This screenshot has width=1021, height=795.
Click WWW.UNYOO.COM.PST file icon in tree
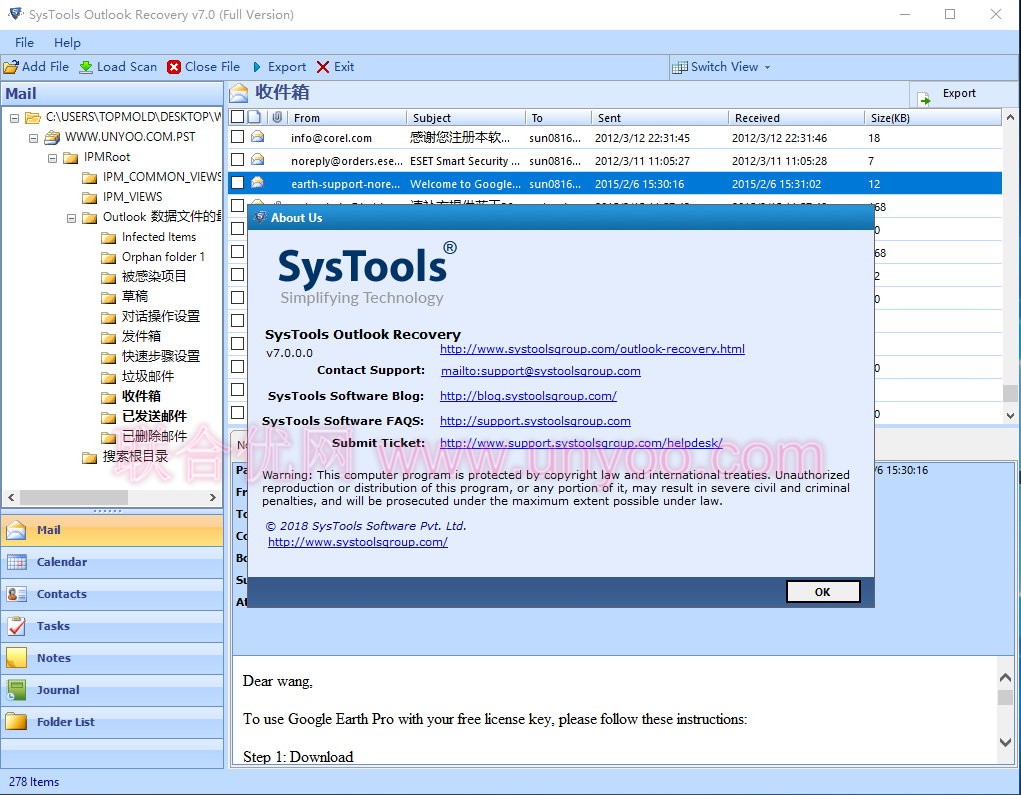(x=52, y=137)
